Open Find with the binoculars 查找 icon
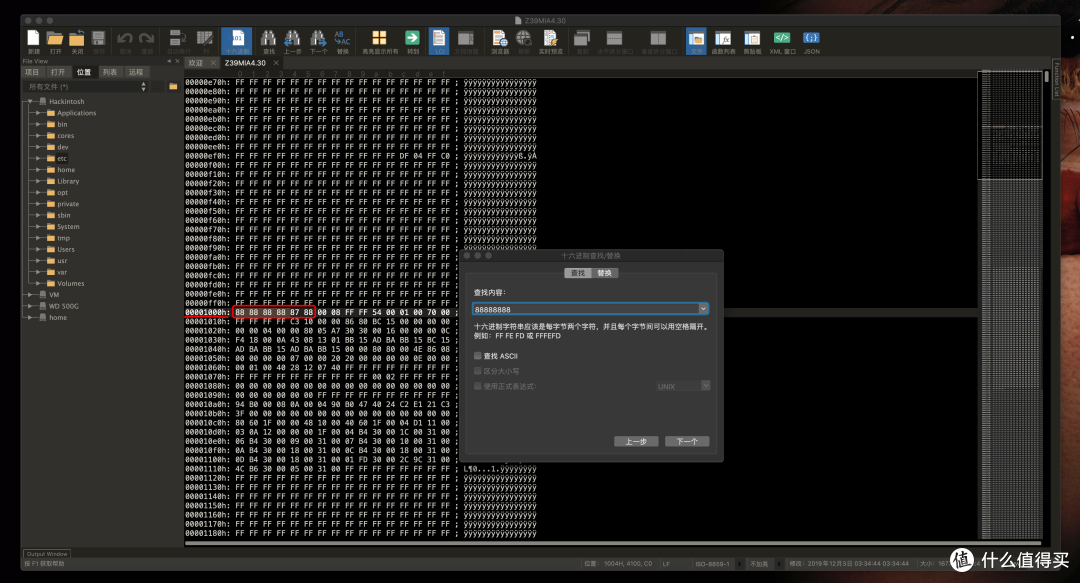Viewport: 1080px width, 583px height. [269, 40]
